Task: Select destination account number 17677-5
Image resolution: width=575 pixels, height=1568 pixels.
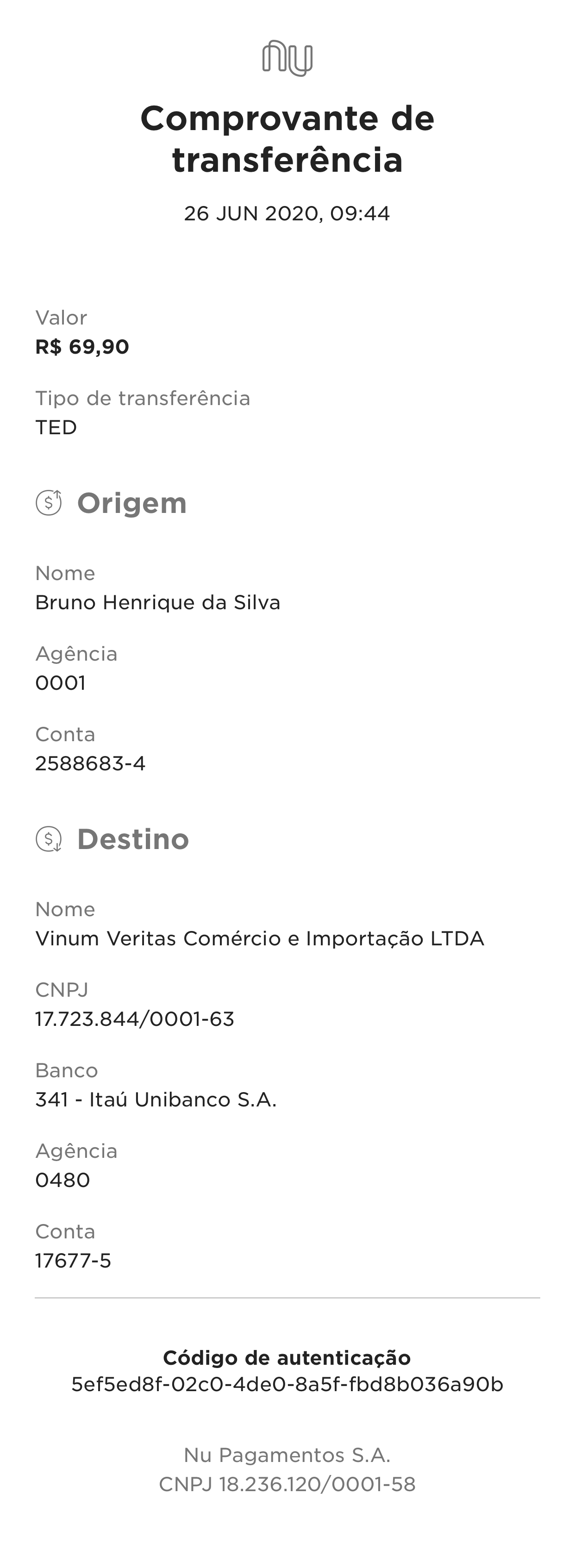Action: point(73,1260)
